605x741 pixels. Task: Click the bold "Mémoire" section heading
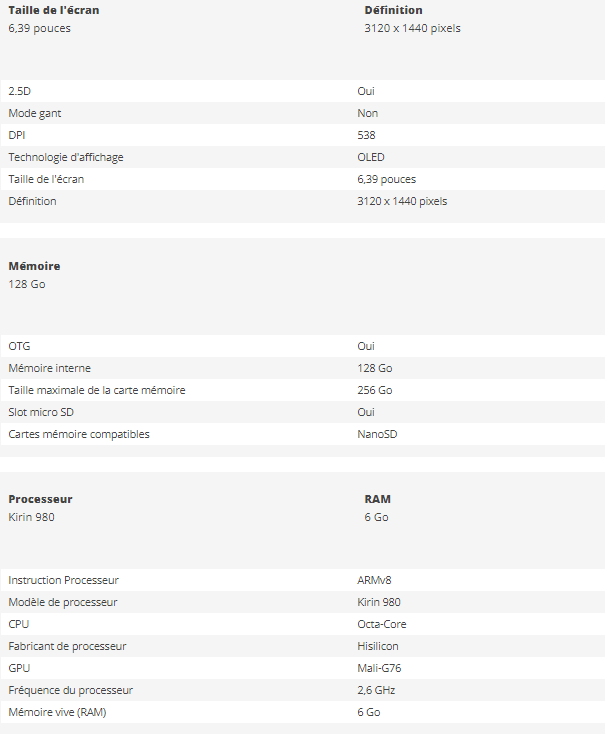[34, 266]
